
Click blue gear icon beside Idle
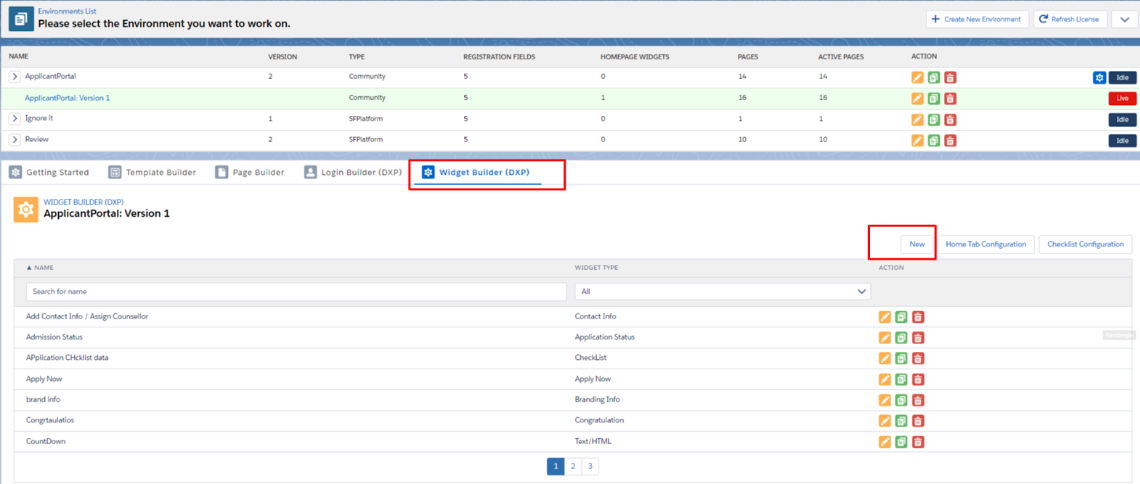1099,77
